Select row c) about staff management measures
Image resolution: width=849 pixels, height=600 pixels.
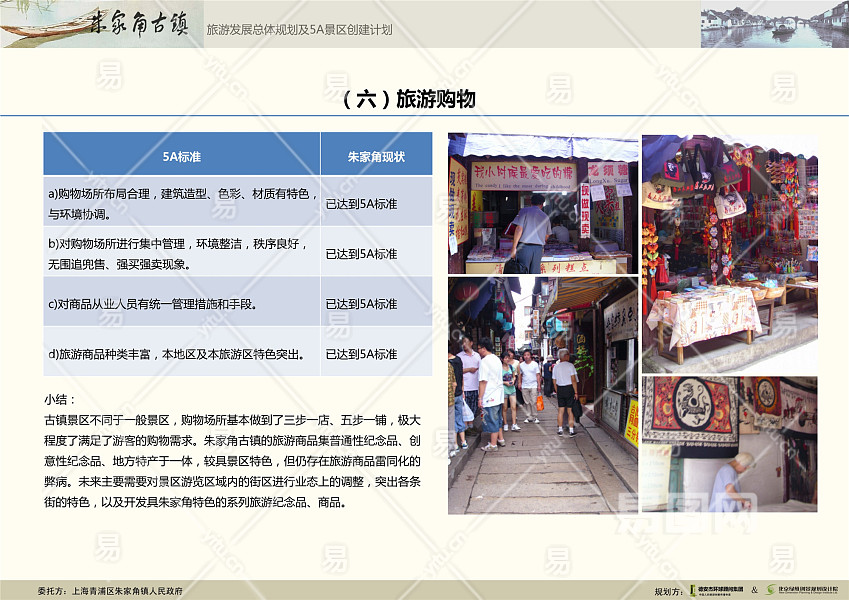(x=181, y=303)
